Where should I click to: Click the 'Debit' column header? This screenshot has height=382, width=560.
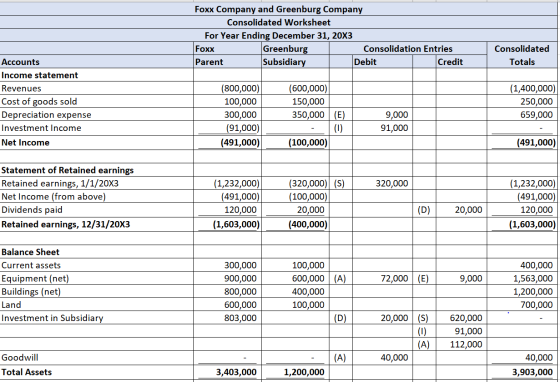(x=365, y=62)
